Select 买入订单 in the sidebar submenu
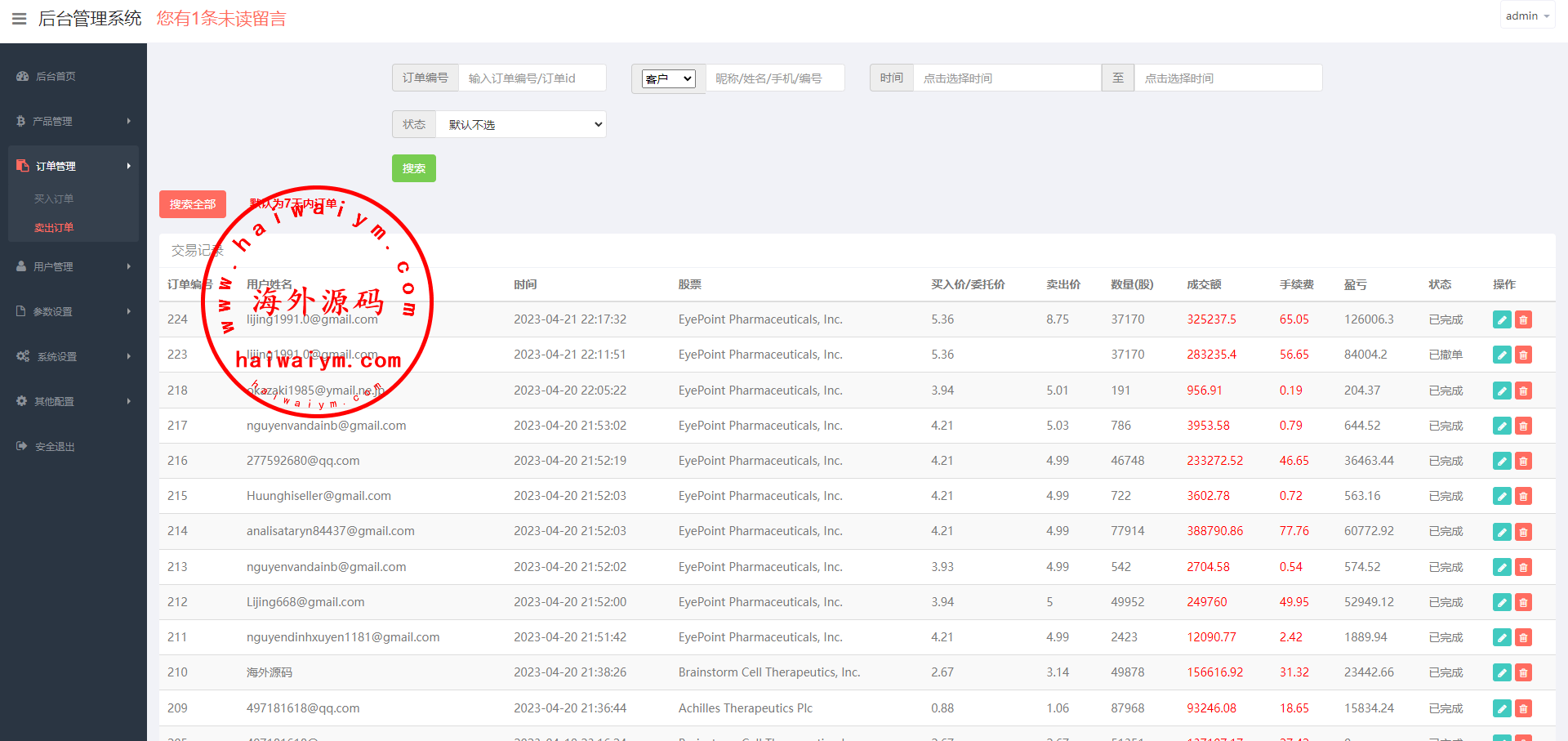The image size is (1568, 741). (54, 199)
